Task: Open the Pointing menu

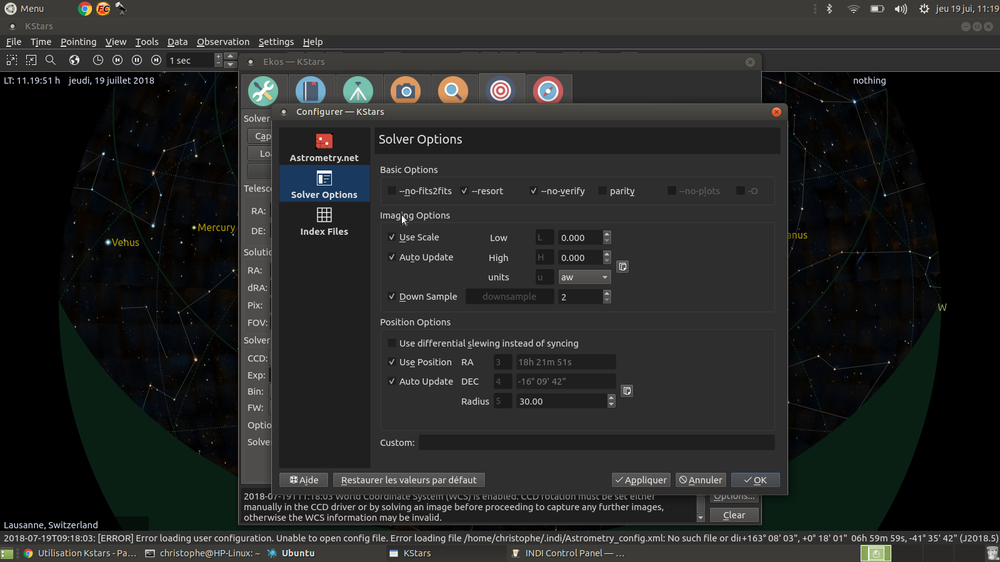Action: [x=78, y=41]
